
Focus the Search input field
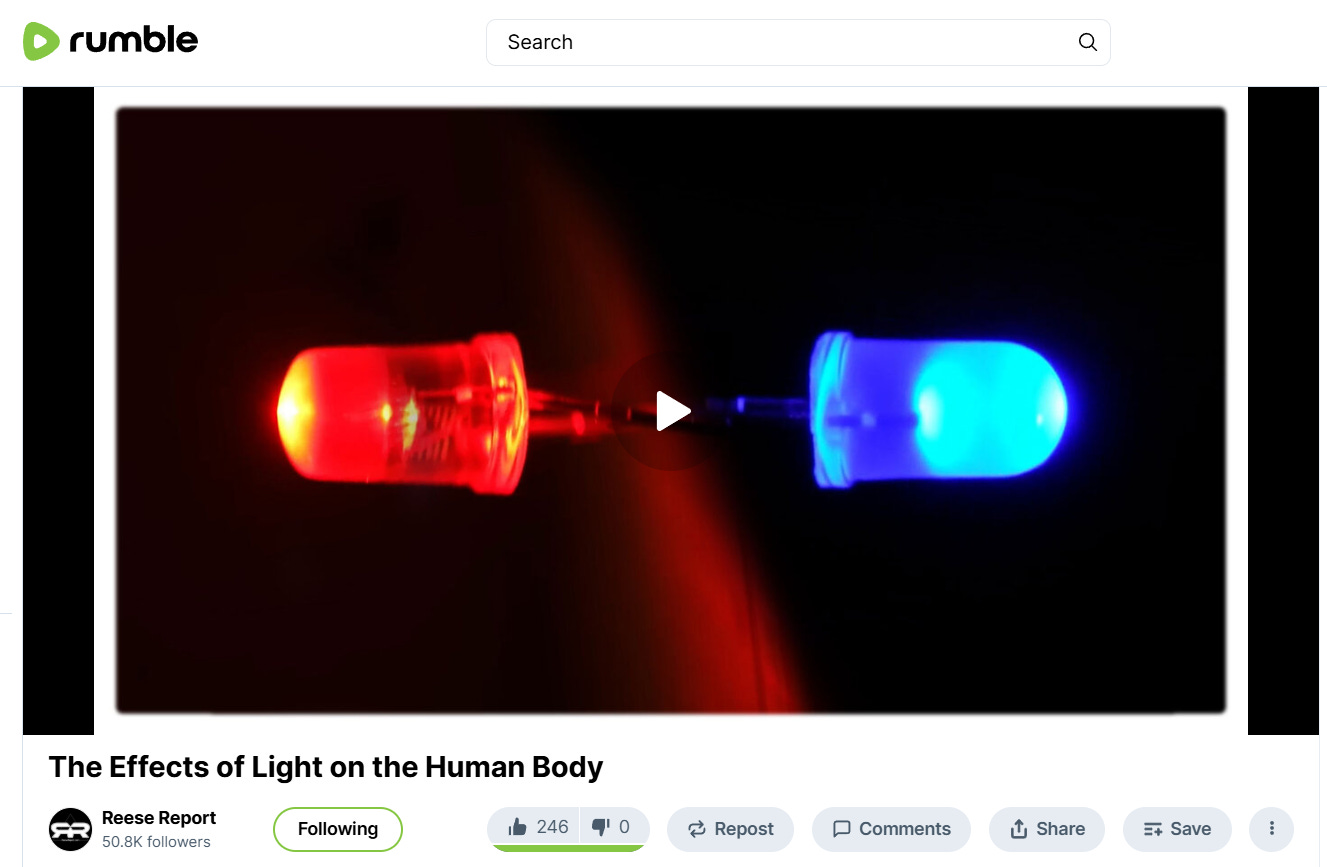click(798, 42)
